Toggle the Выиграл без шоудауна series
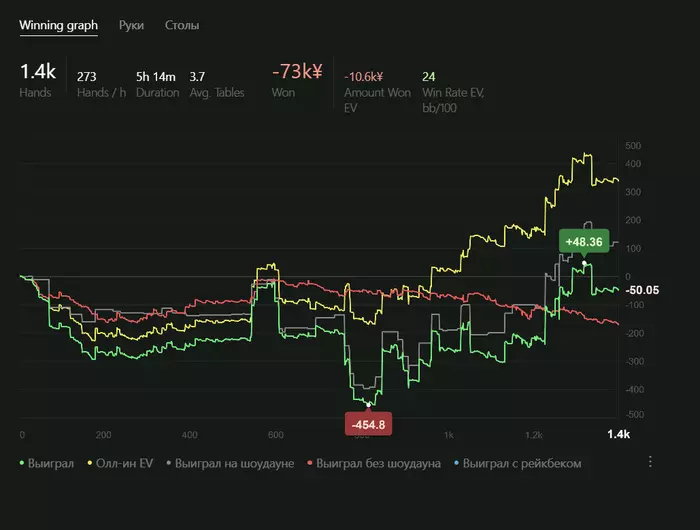Screen dimensions: 700x530 pos(374,463)
